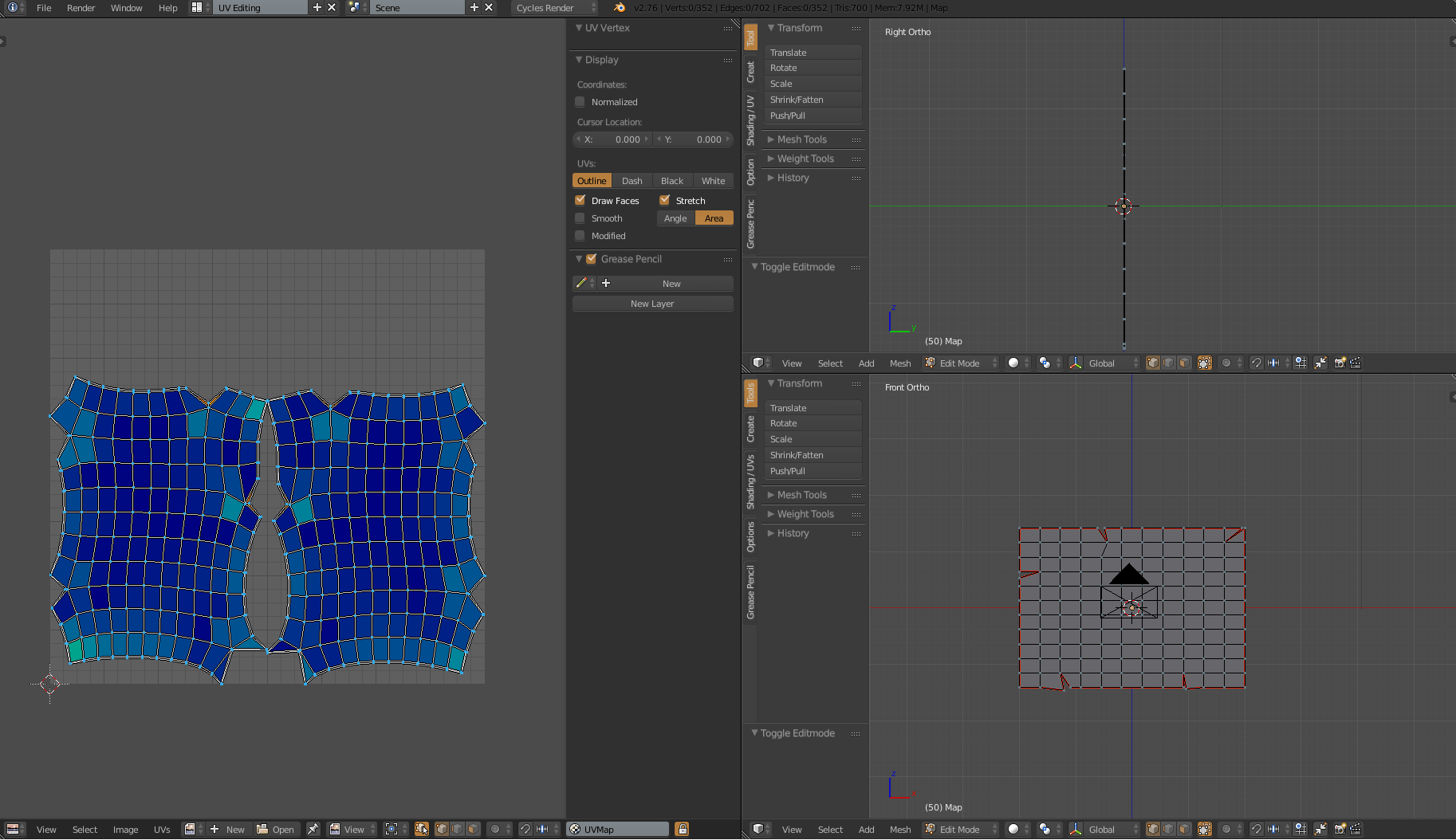Select the render animation clapperboard icon

[x=1357, y=363]
